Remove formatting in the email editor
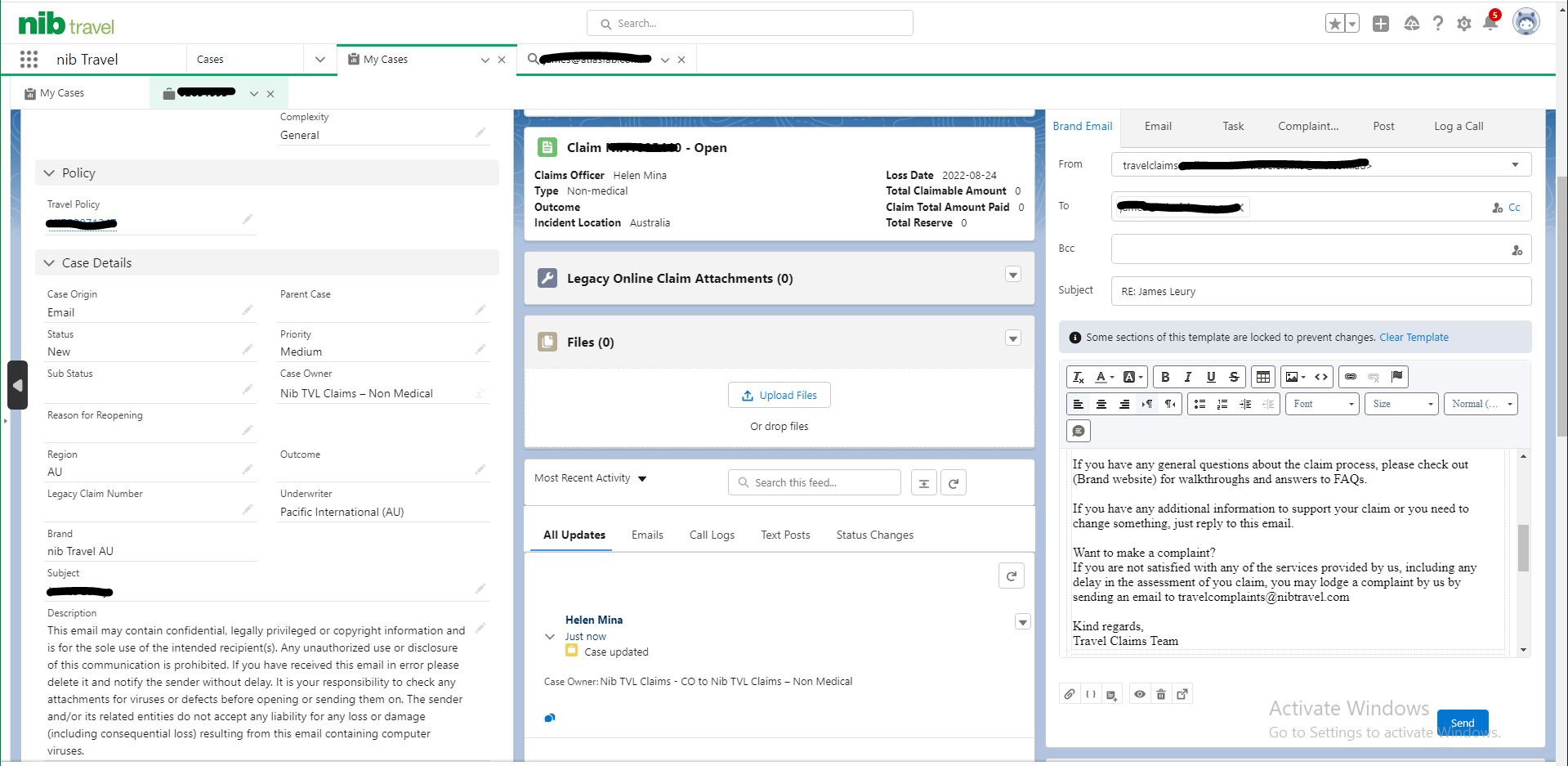This screenshot has height=766, width=1568. coord(1079,377)
